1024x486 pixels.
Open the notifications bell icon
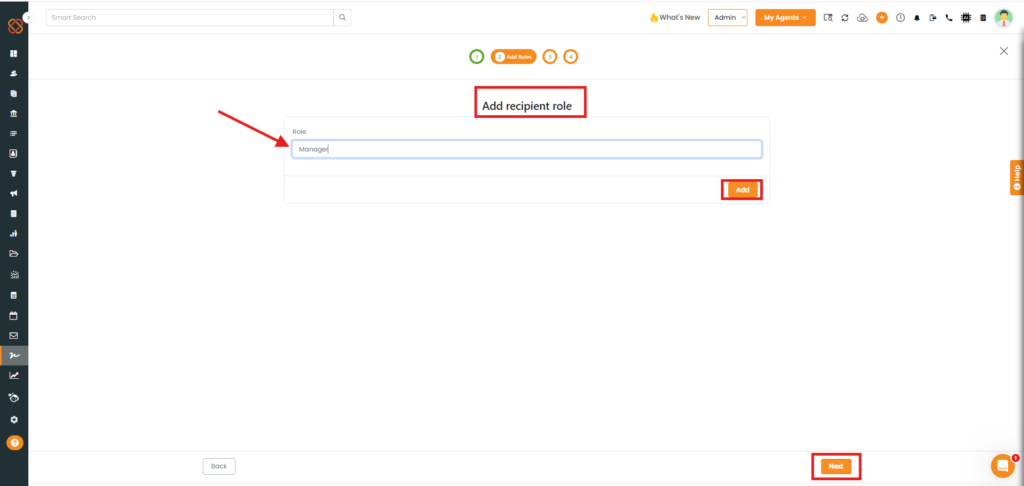click(917, 18)
